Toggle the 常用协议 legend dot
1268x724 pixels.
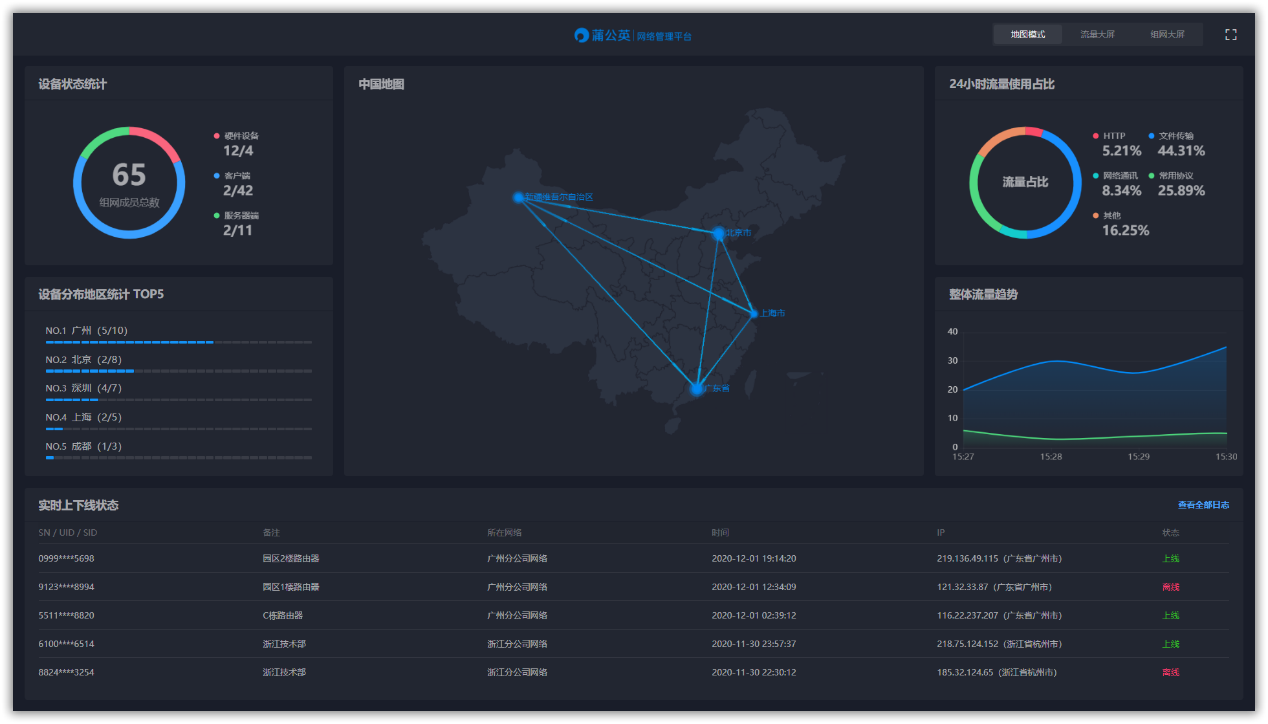point(1151,176)
